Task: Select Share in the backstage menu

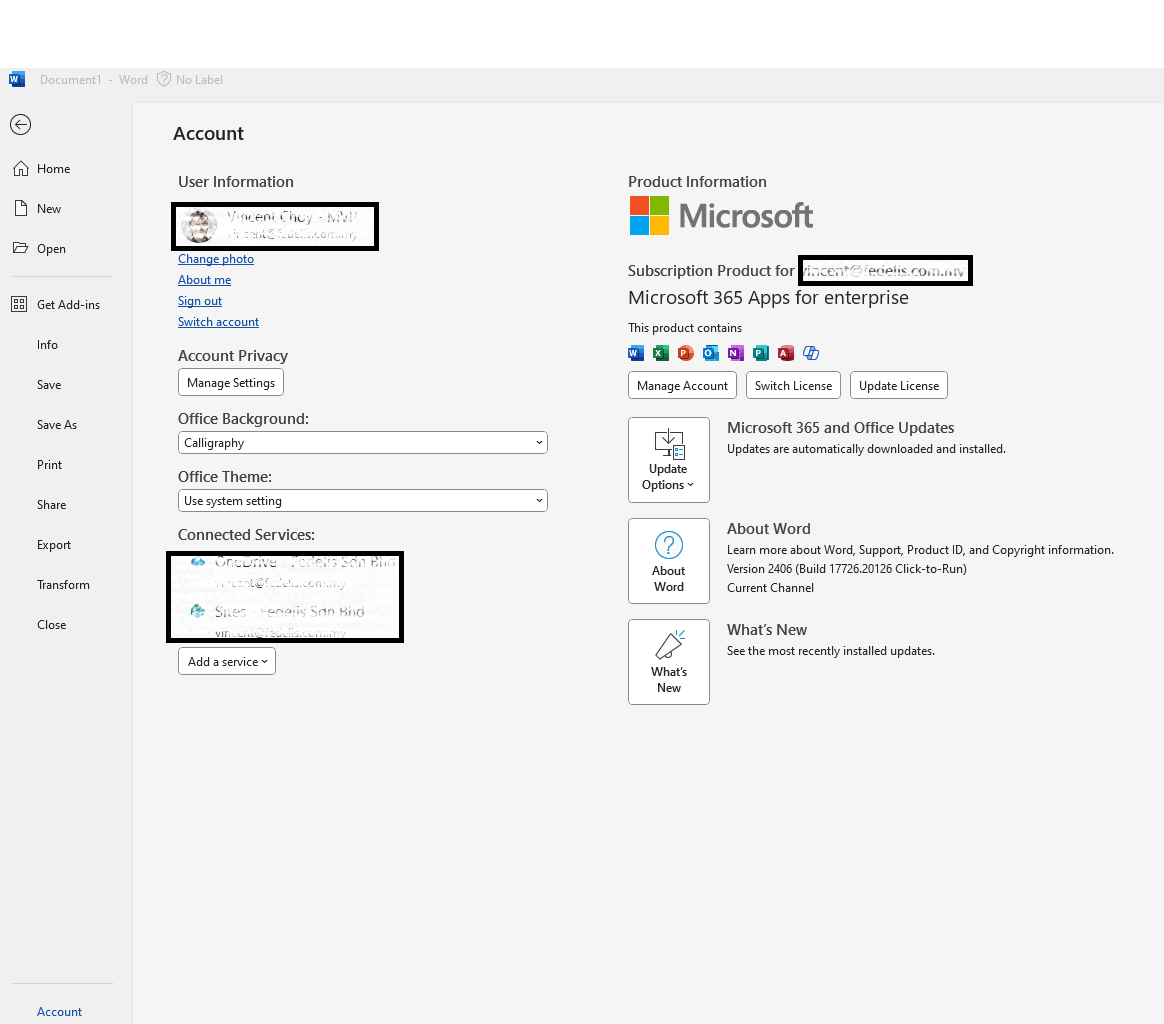Action: coord(51,505)
